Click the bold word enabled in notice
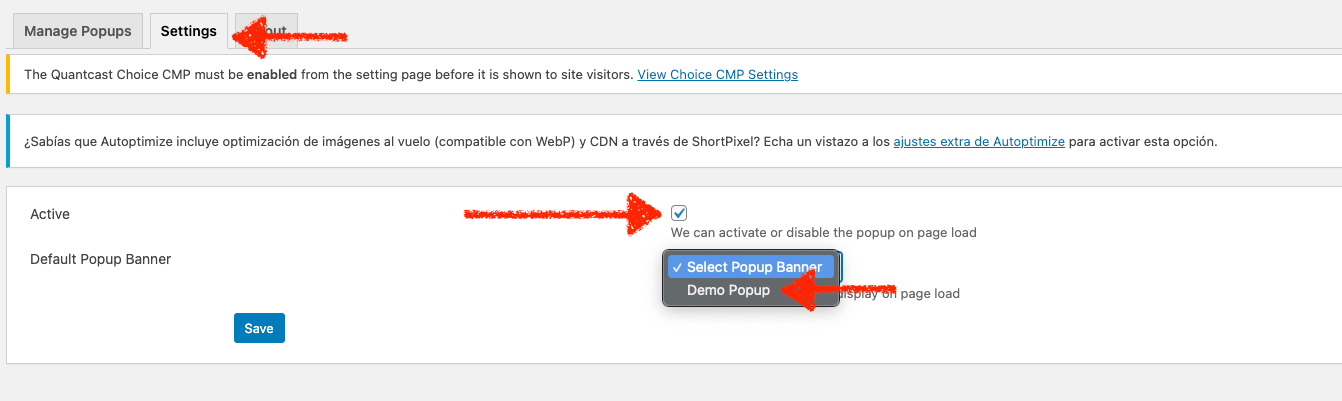The height and width of the screenshot is (401, 1342). click(x=272, y=74)
